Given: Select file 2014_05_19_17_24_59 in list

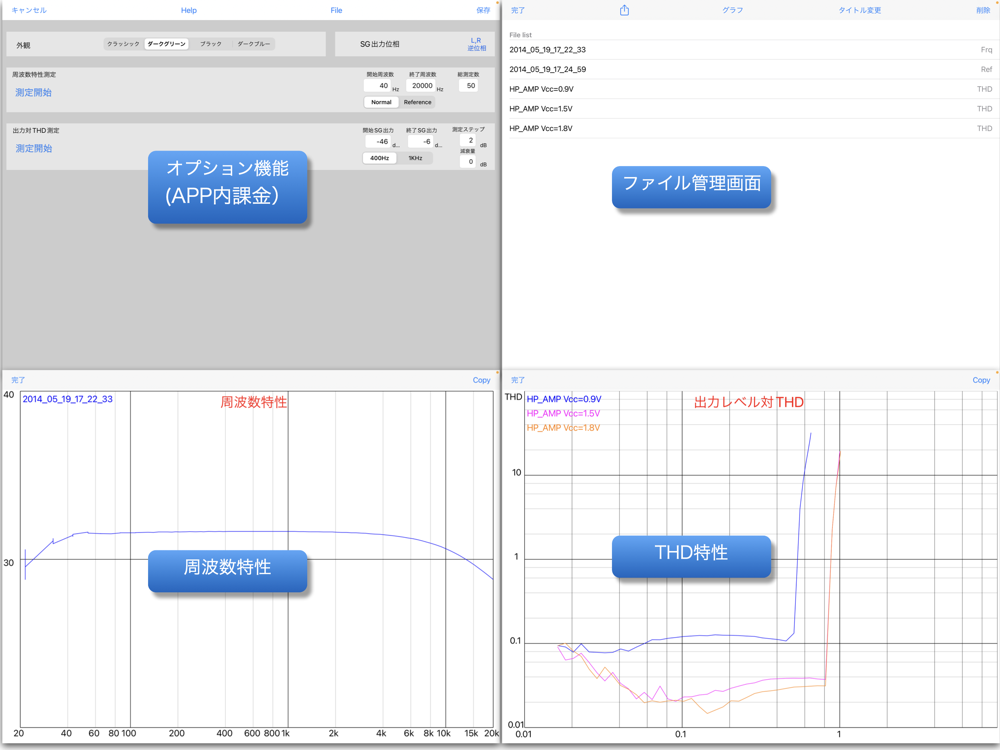Looking at the screenshot, I should [x=751, y=70].
